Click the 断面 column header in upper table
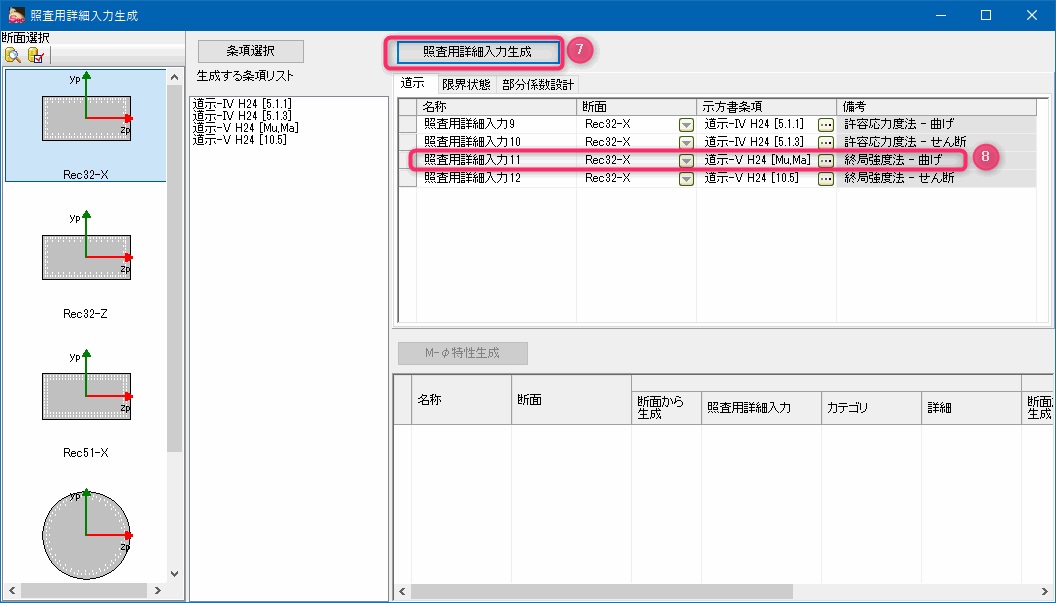The image size is (1056, 603). [636, 107]
